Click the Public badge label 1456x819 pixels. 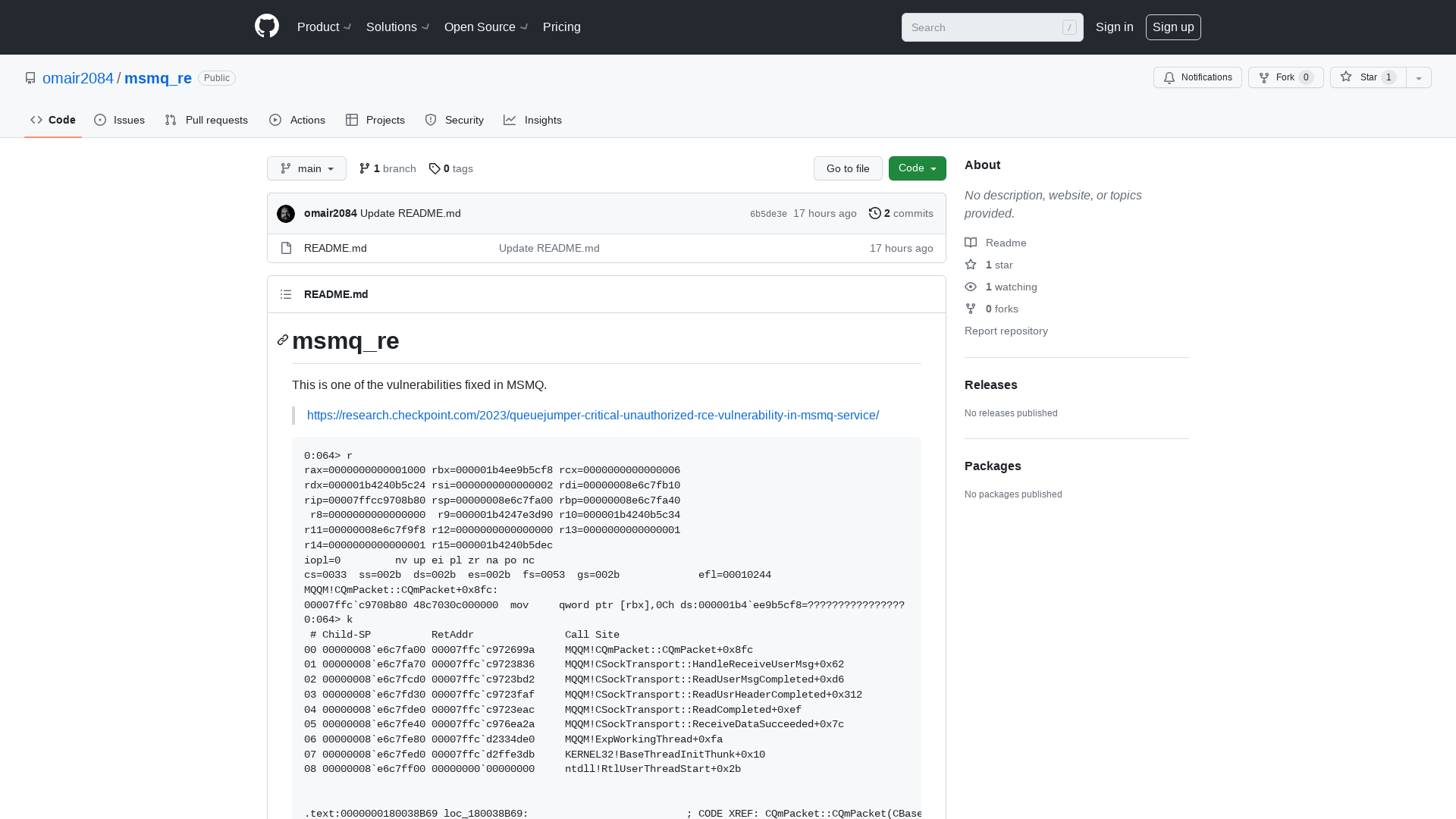point(217,78)
